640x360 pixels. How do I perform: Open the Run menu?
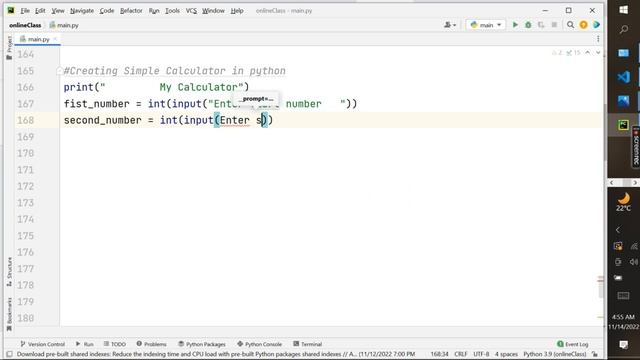(x=154, y=11)
